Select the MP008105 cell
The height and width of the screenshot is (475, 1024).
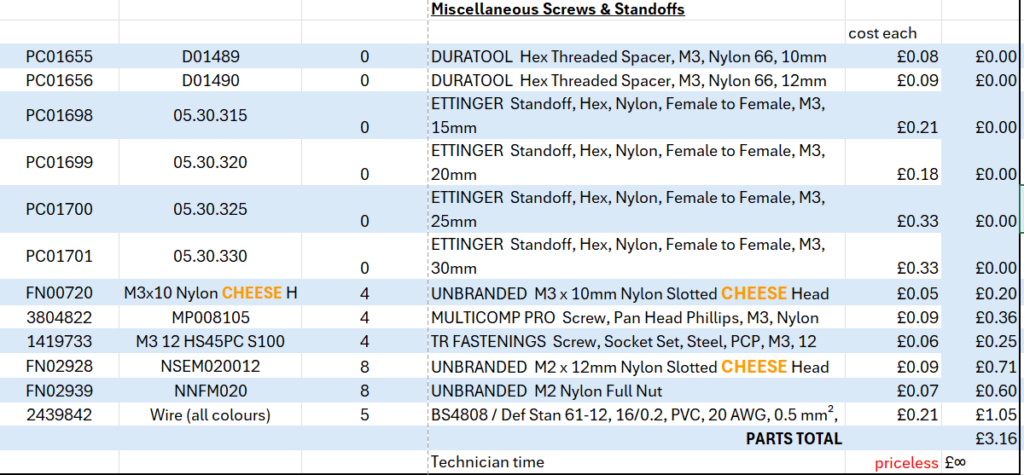209,318
